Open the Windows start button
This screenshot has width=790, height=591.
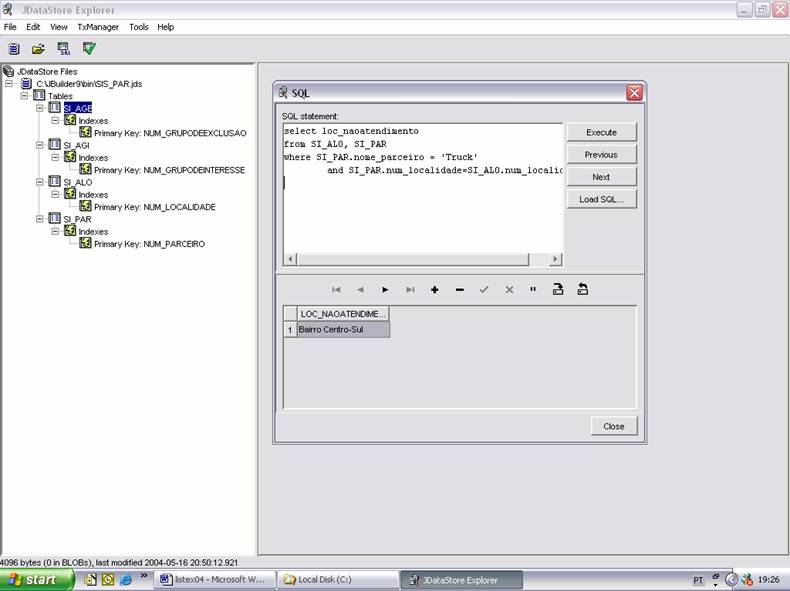click(x=36, y=579)
